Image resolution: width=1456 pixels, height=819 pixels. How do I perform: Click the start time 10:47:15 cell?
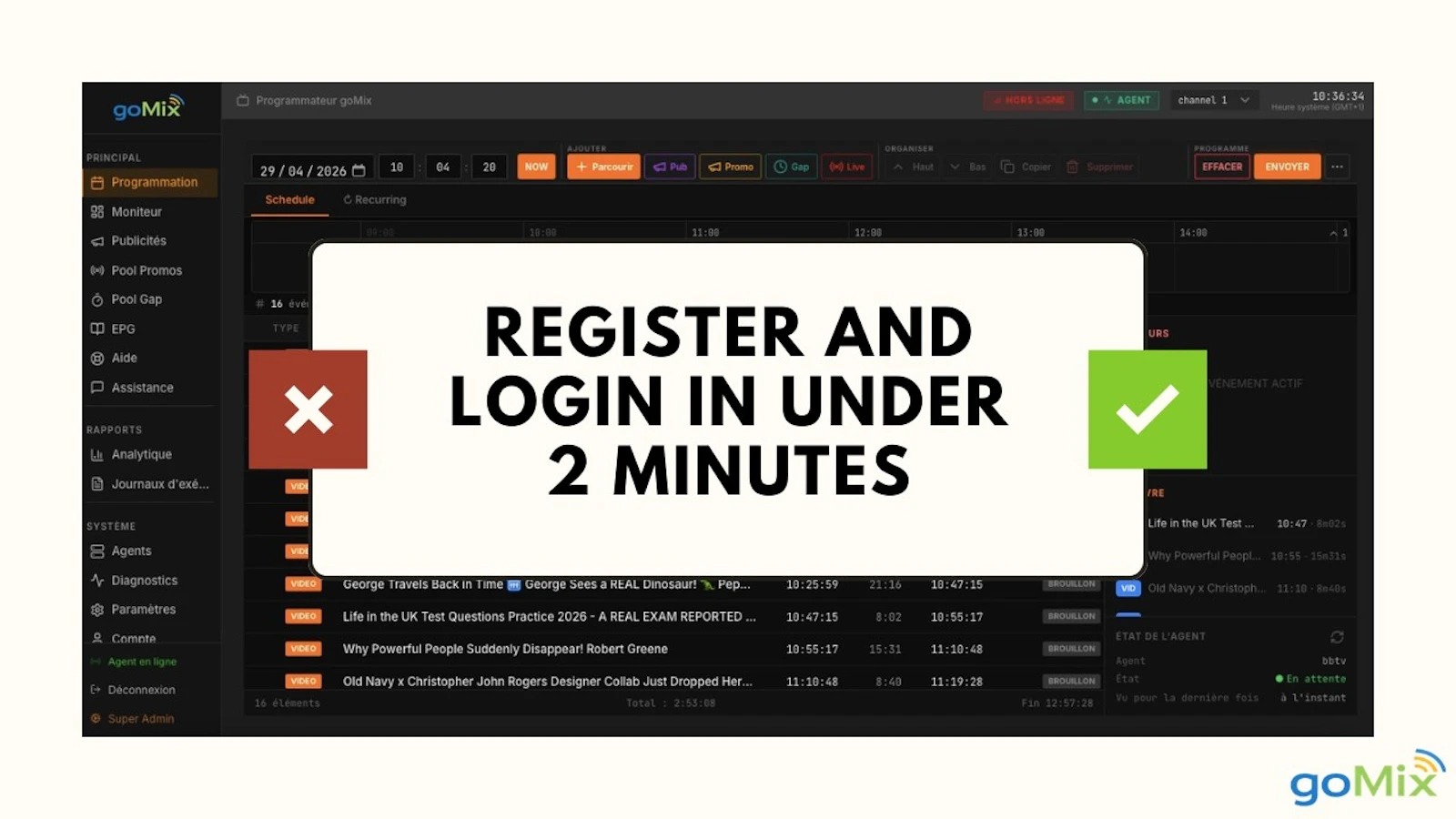pyautogui.click(x=812, y=617)
